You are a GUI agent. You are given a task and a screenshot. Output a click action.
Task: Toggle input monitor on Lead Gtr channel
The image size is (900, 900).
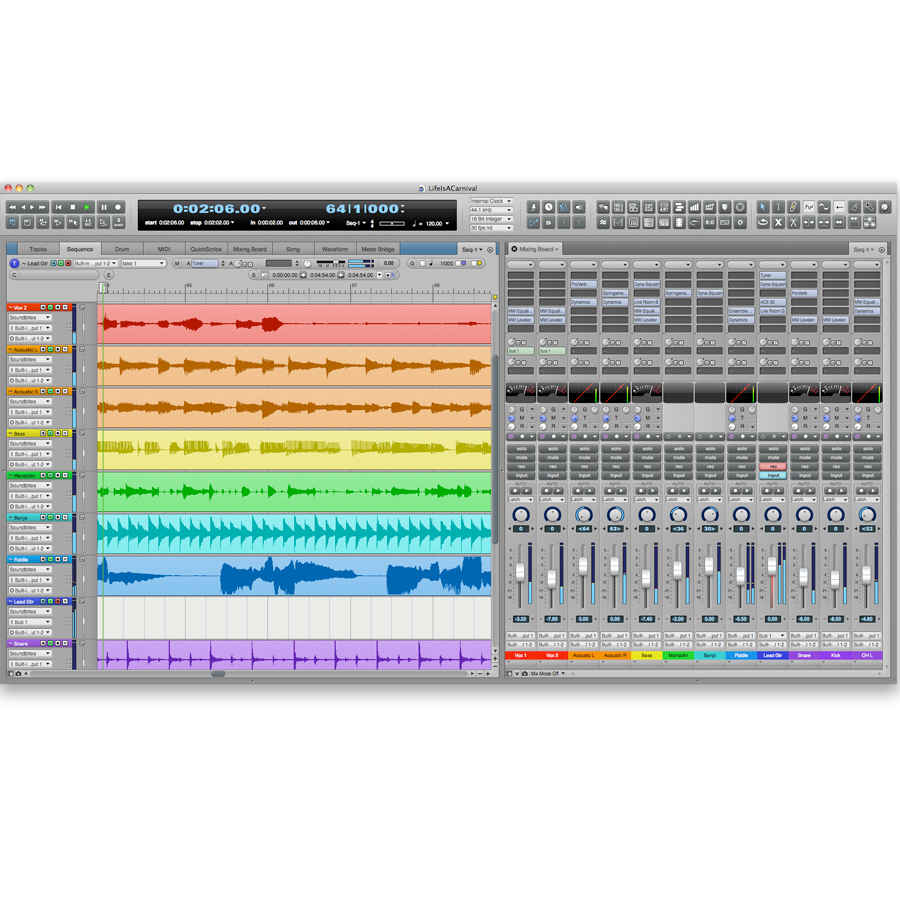click(x=773, y=475)
